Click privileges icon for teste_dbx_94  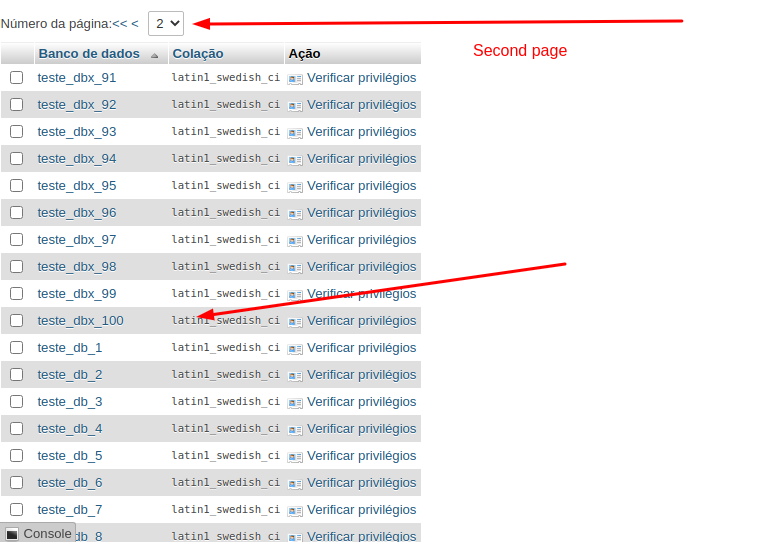point(295,160)
